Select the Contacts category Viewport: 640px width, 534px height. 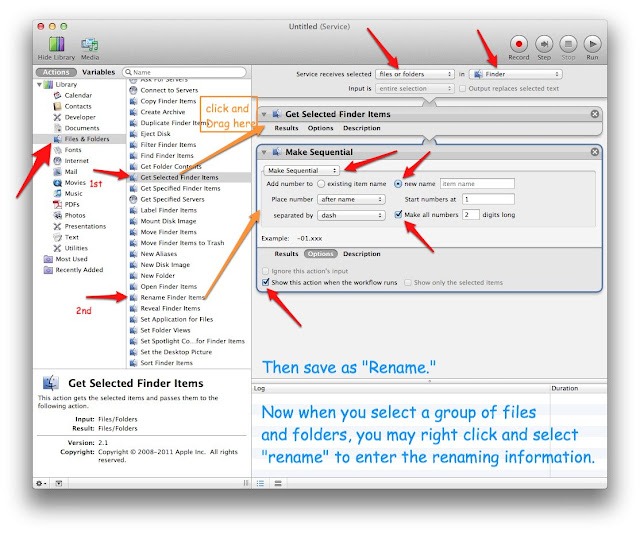pyautogui.click(x=78, y=106)
